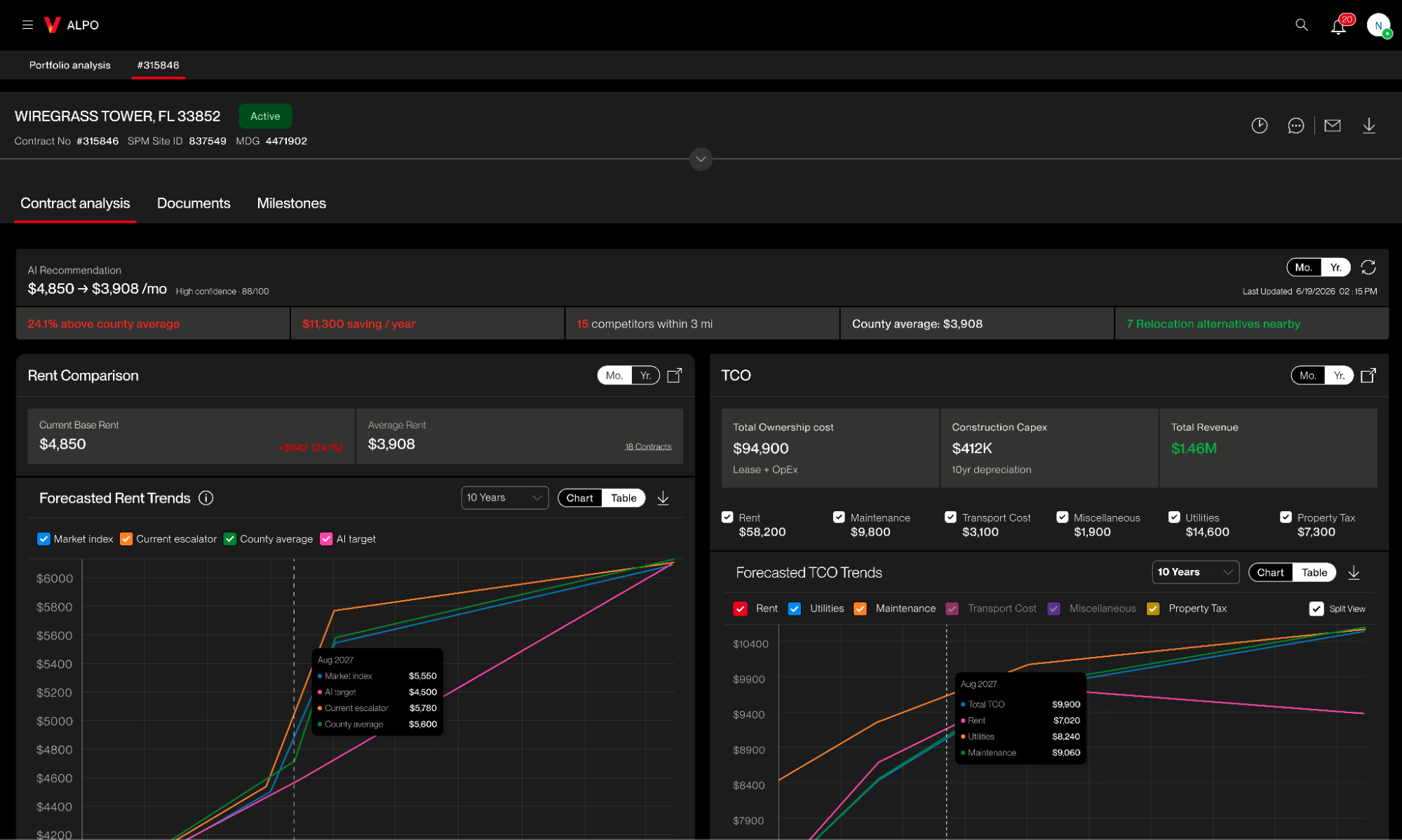Open notifications bell with 20 badge

click(1338, 25)
